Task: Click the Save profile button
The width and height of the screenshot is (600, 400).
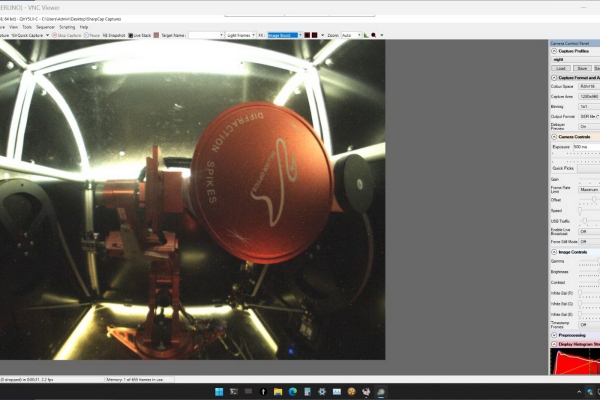Action: pyautogui.click(x=582, y=68)
